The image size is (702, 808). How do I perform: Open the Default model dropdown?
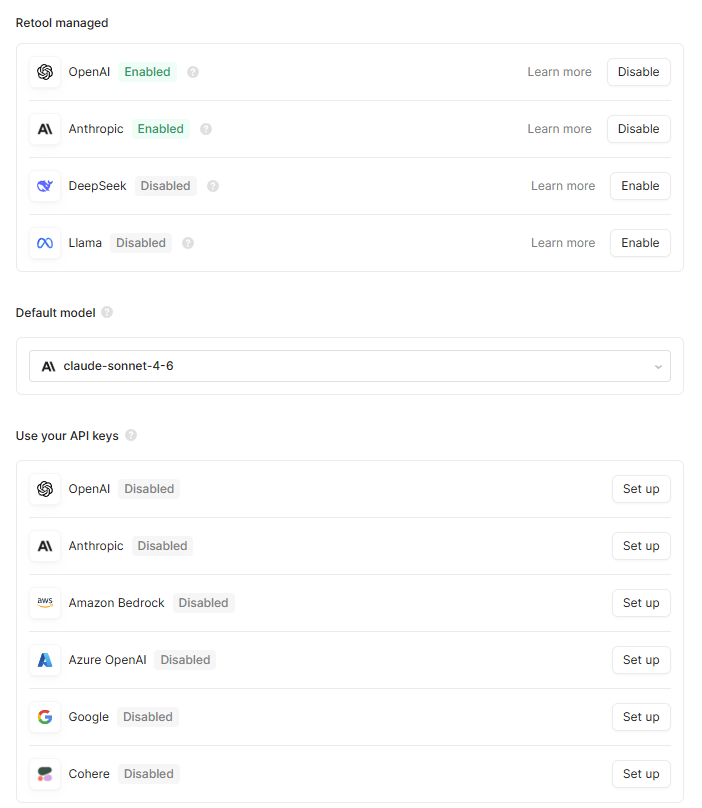[x=349, y=366]
